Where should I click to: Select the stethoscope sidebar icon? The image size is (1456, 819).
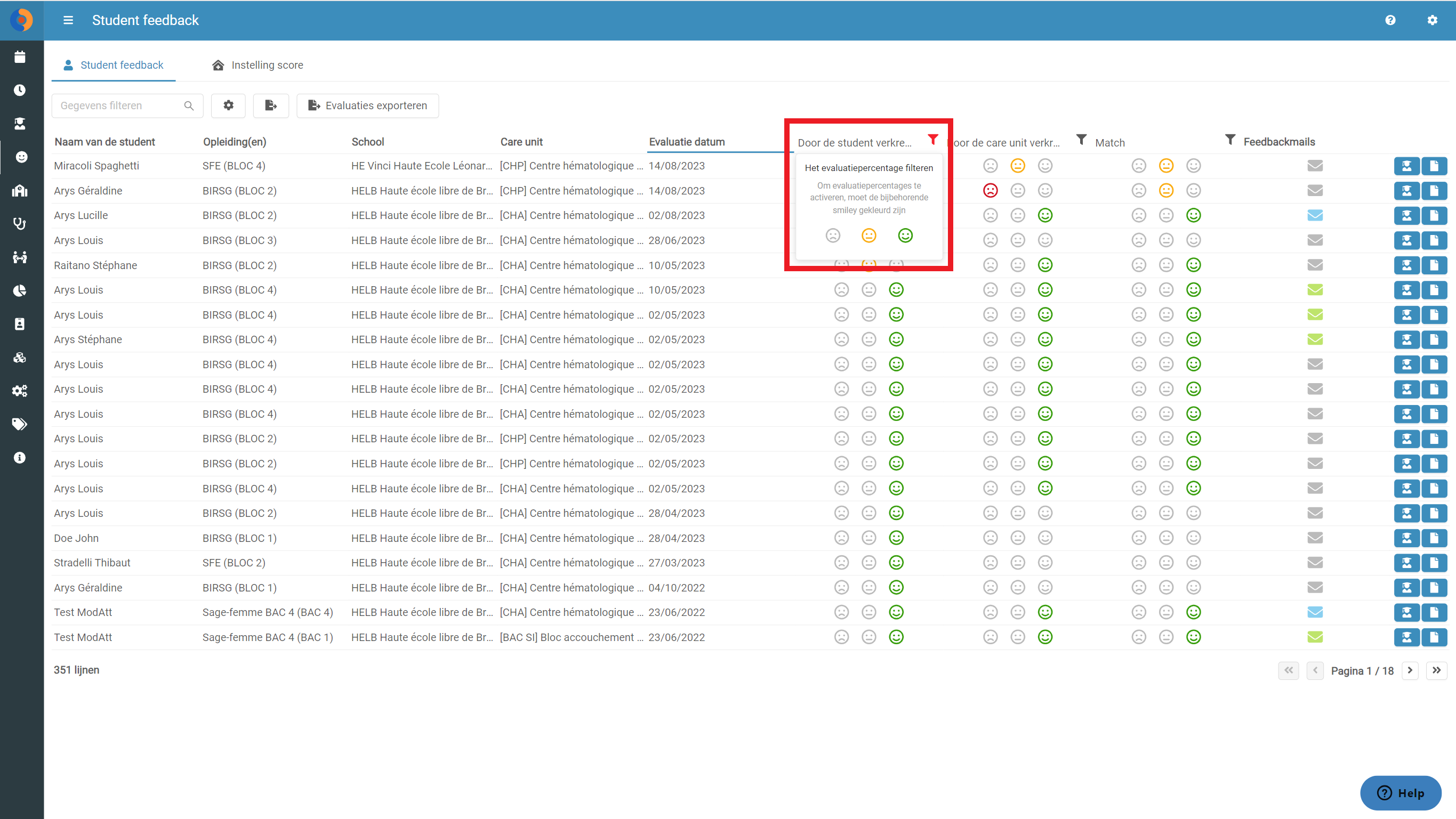pyautogui.click(x=20, y=224)
